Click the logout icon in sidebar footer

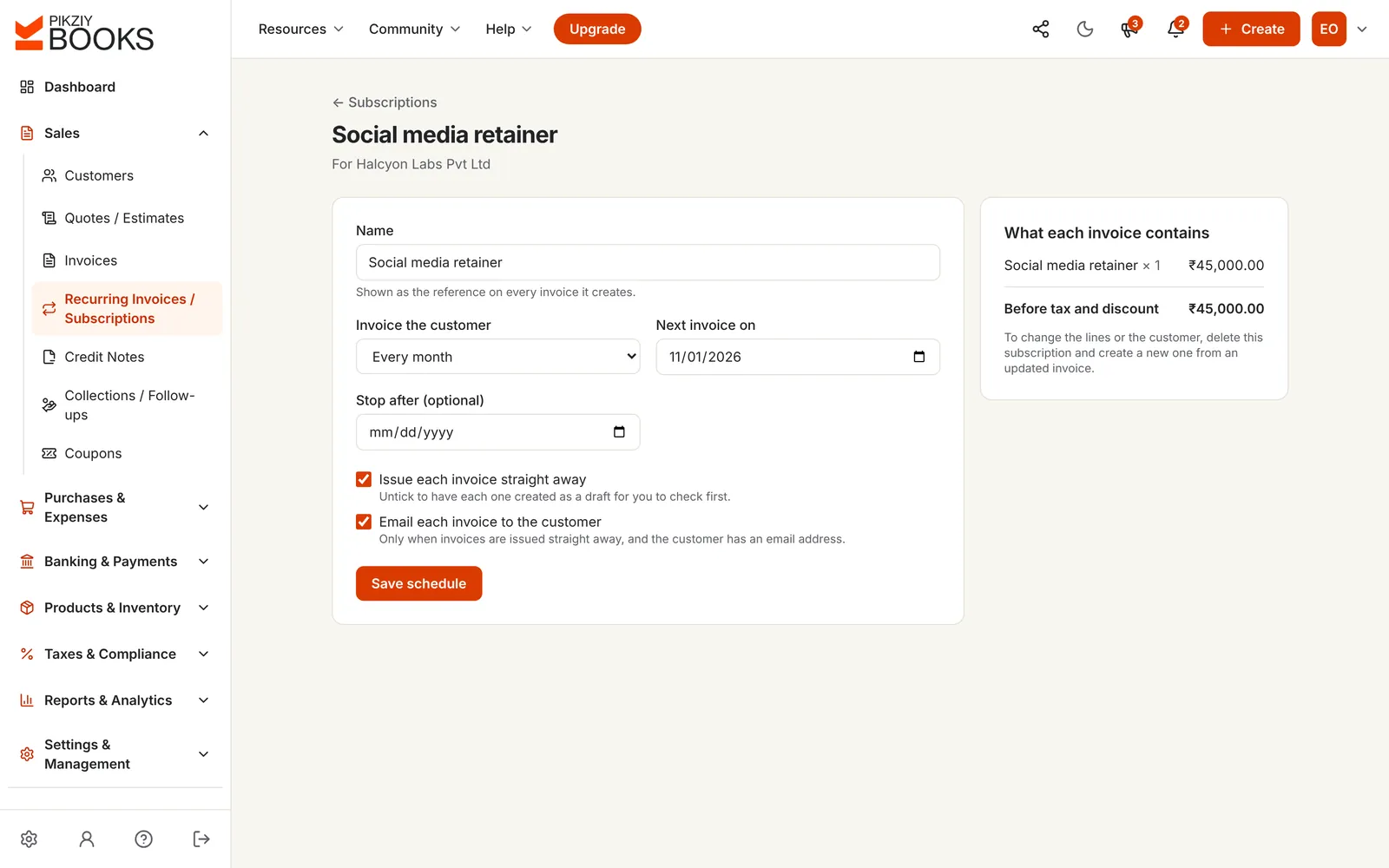(201, 838)
